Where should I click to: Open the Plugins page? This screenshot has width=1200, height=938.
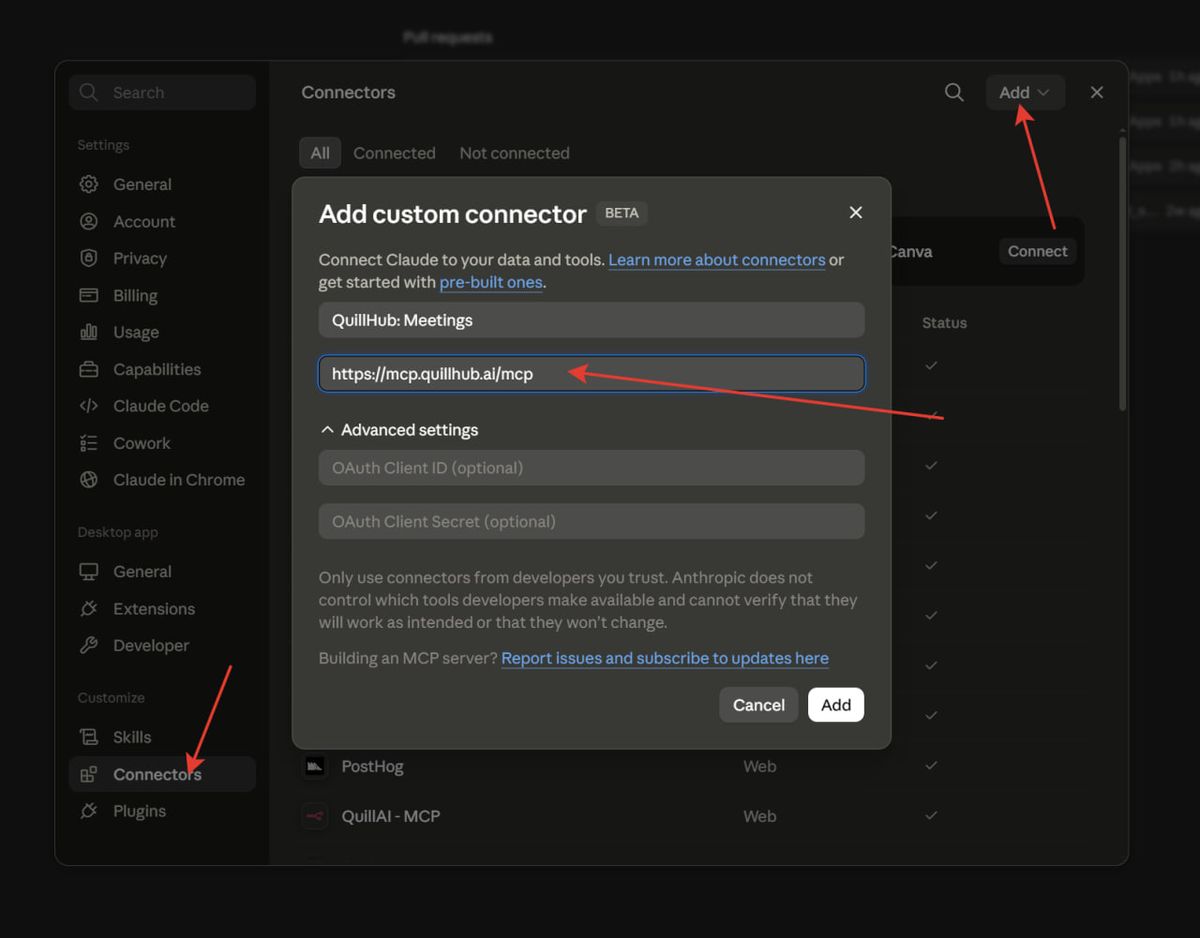pyautogui.click(x=162, y=811)
